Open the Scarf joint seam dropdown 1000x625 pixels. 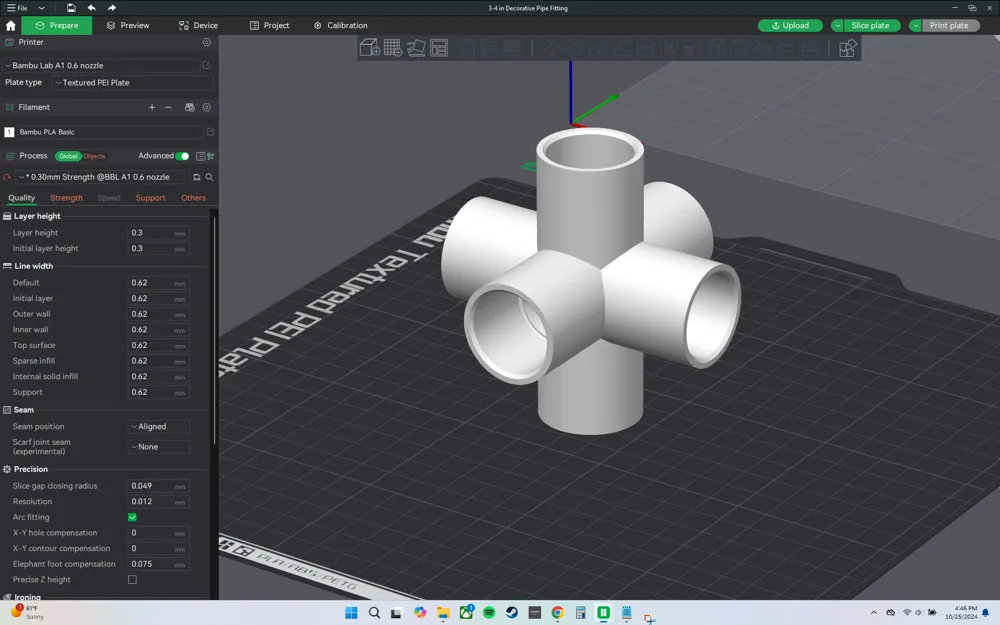pos(158,446)
